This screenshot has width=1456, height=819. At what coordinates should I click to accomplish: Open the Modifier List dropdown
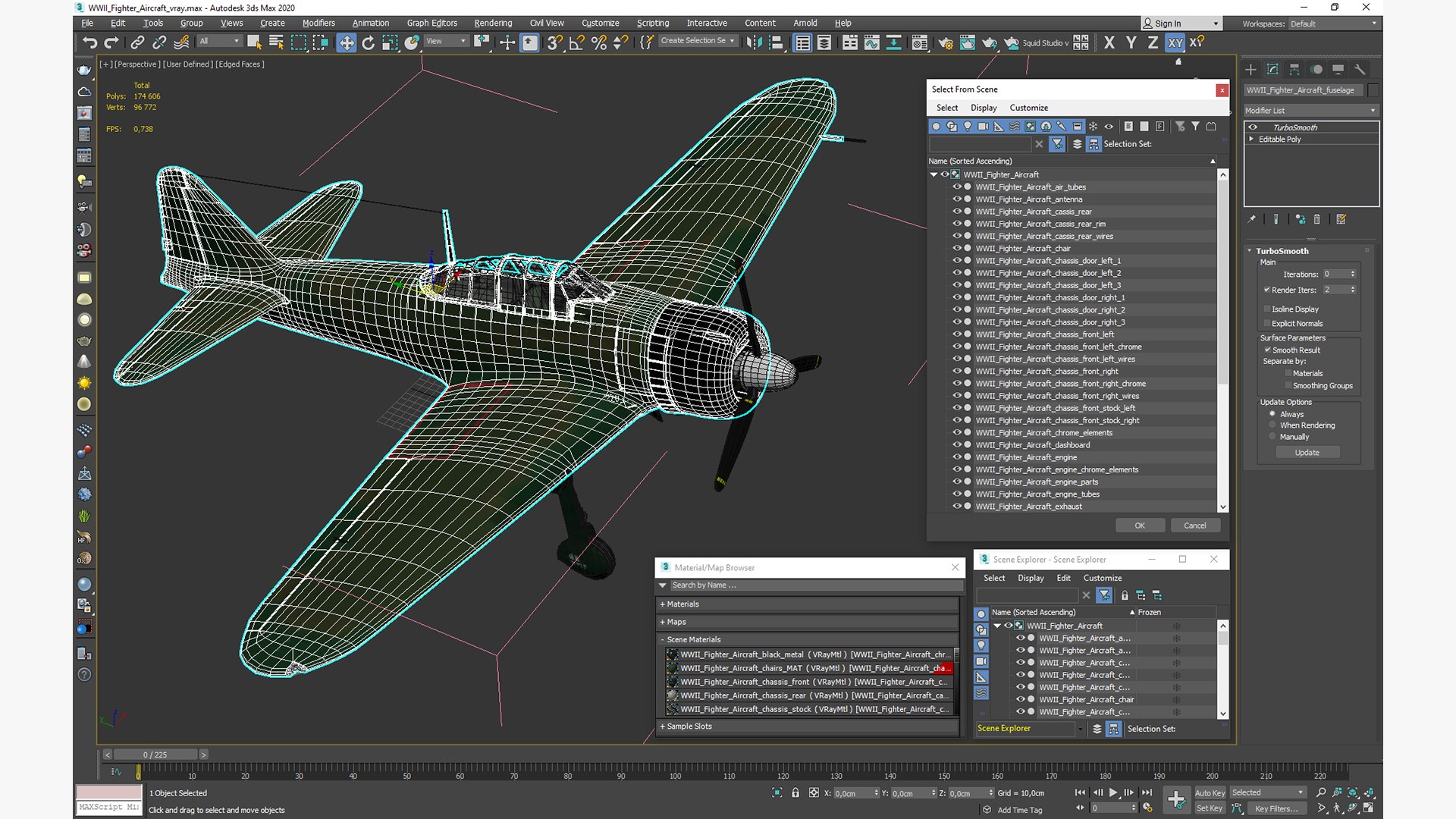[x=1310, y=110]
